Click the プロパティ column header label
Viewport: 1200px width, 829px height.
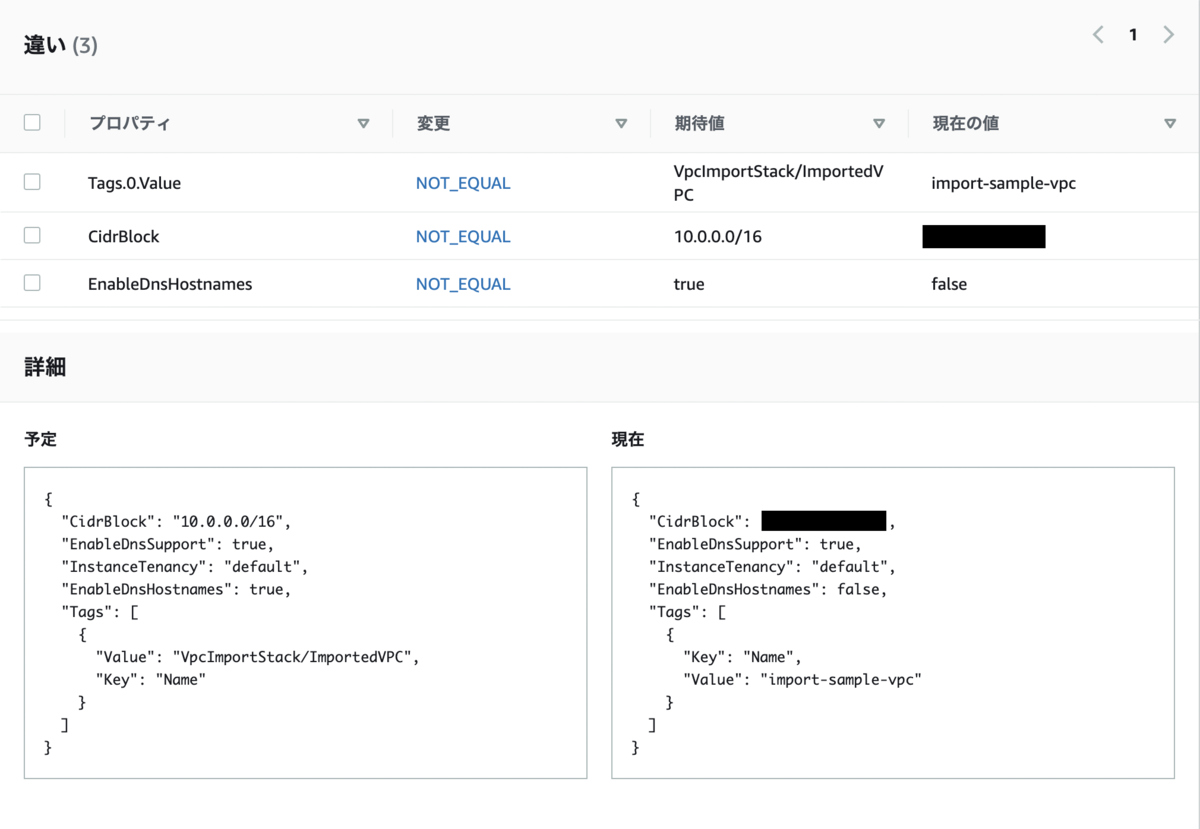pyautogui.click(x=129, y=124)
